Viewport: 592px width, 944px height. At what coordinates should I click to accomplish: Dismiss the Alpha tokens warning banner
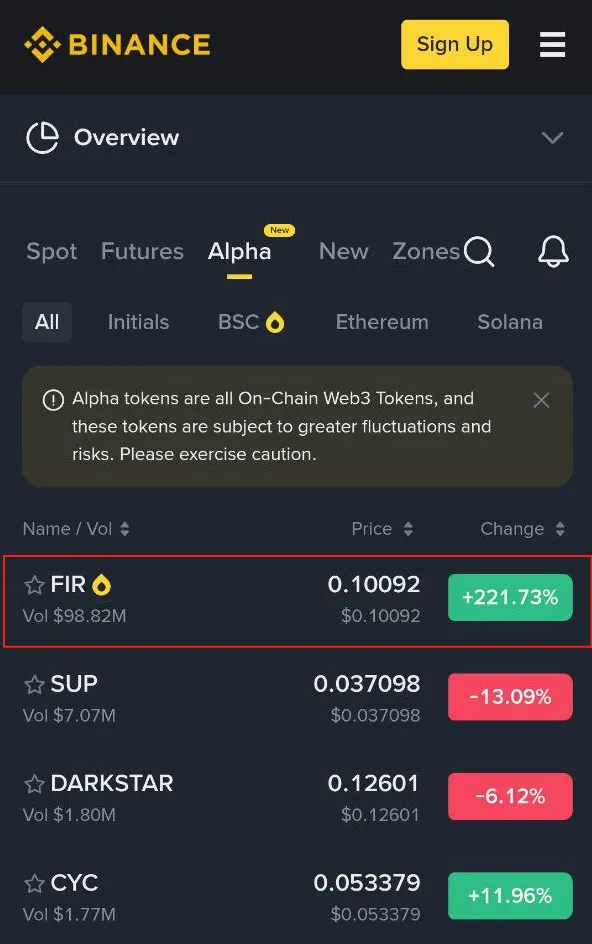pos(541,400)
